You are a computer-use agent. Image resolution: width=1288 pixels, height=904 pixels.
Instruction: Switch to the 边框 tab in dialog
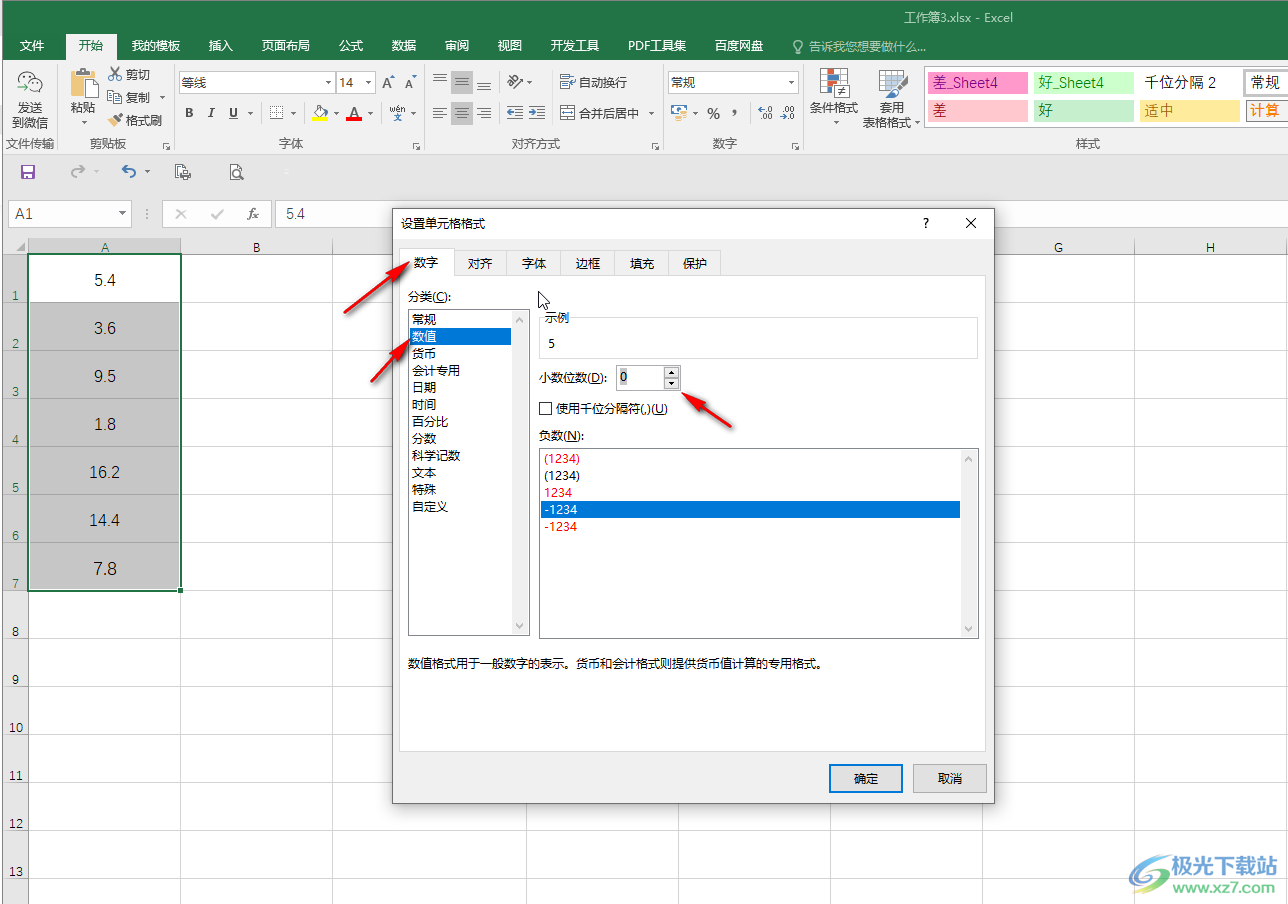click(x=588, y=264)
